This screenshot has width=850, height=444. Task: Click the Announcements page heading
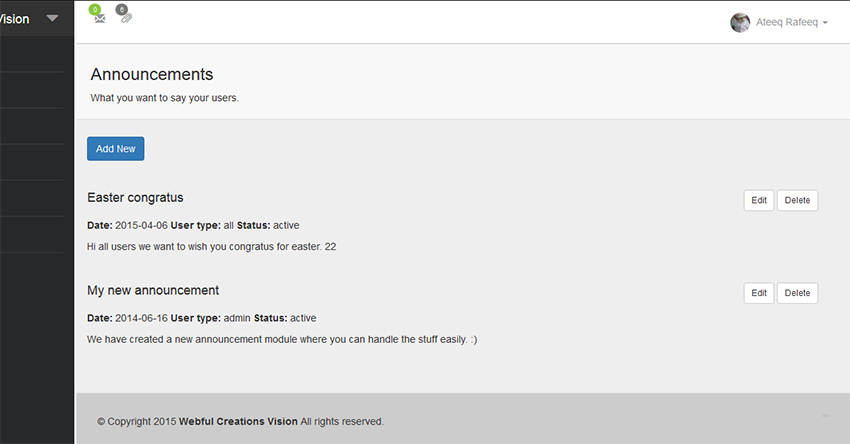(152, 74)
